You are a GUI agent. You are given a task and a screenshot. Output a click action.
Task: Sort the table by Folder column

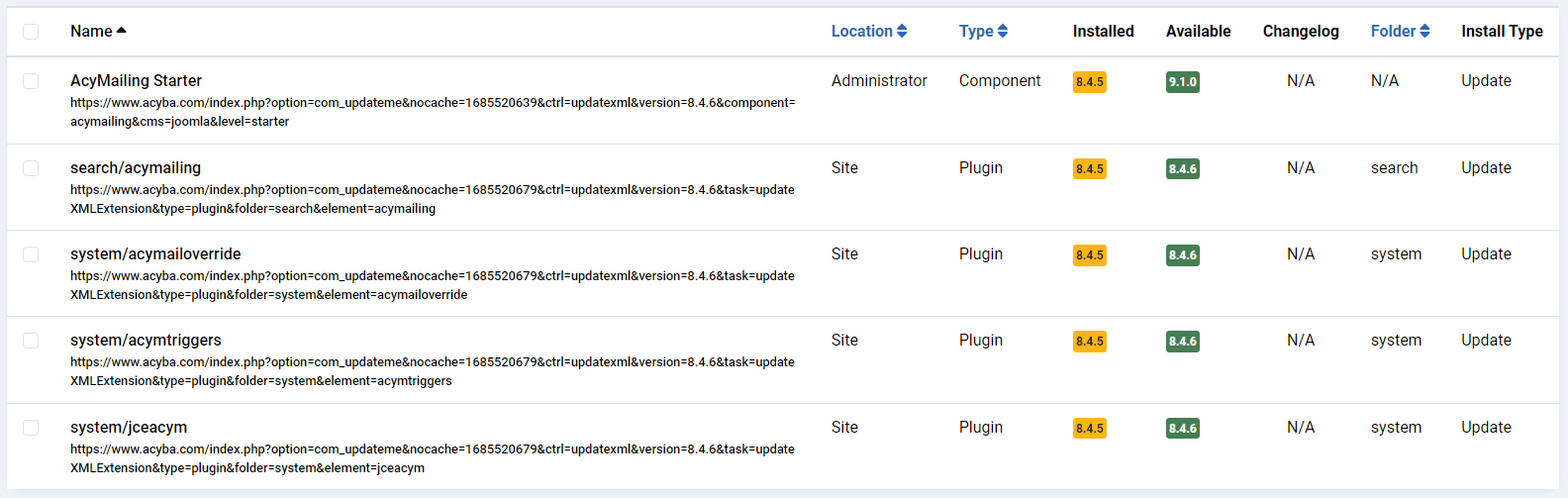[1392, 32]
